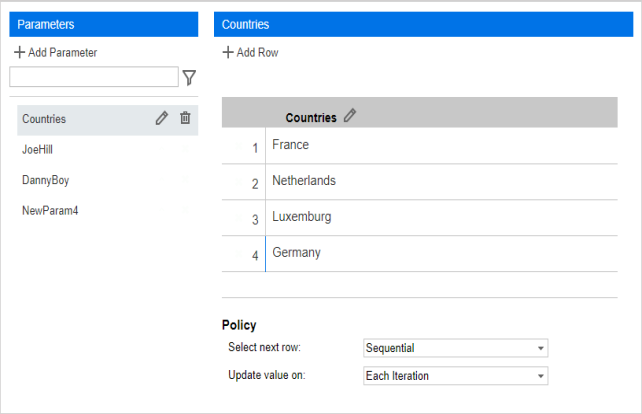Open the Update value on dropdown
This screenshot has height=414, width=642.
tap(455, 376)
